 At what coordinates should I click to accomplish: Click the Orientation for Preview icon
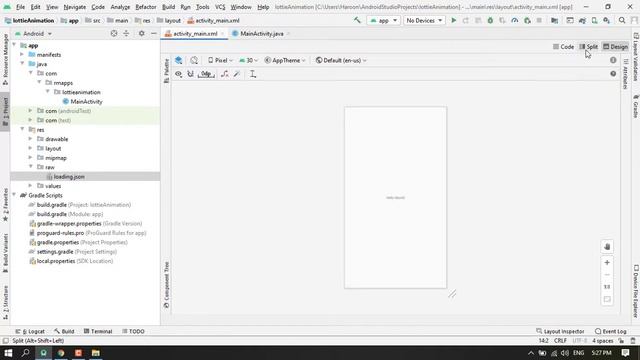click(x=194, y=60)
